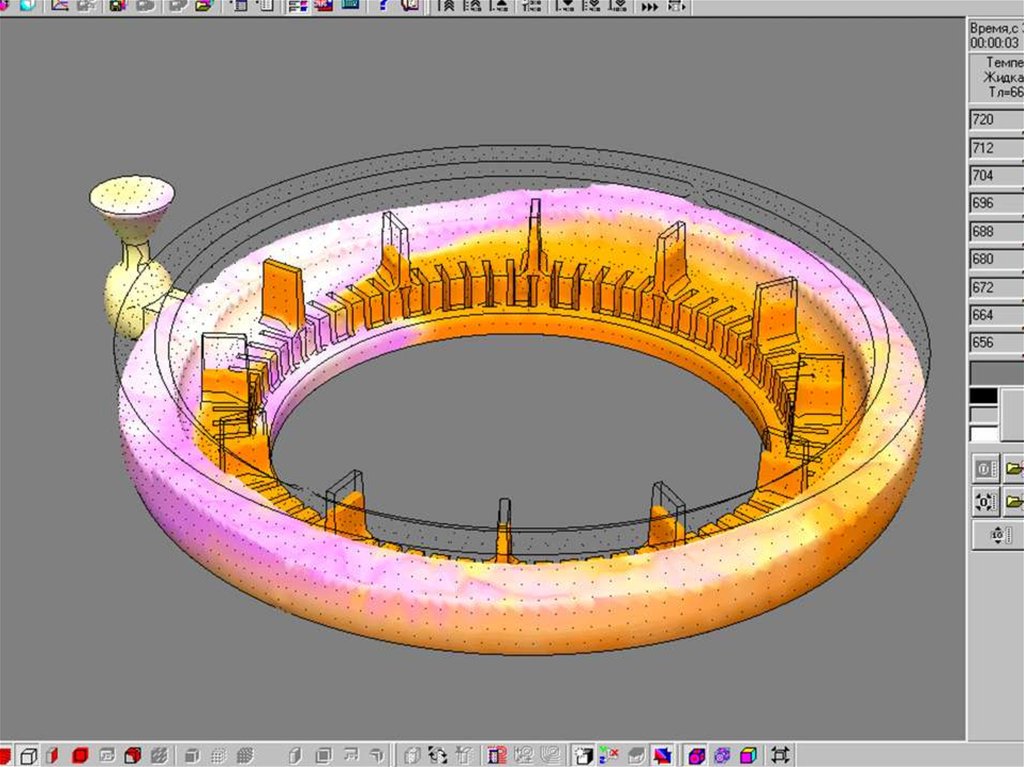
Task: Click the magenta cube icon in bottom toolbar
Action: pyautogui.click(x=697, y=754)
